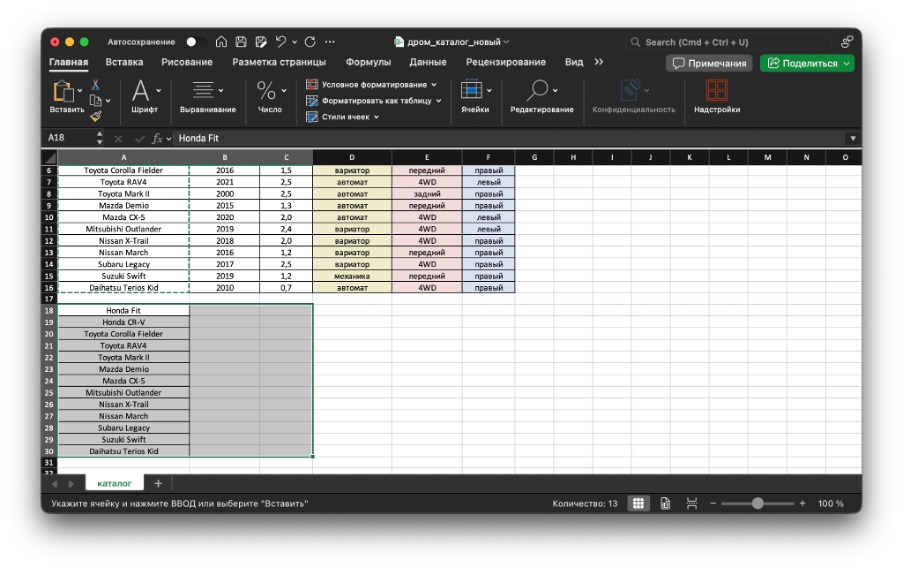Click cell A18 Honda Fit
This screenshot has width=904, height=568.
click(x=123, y=310)
